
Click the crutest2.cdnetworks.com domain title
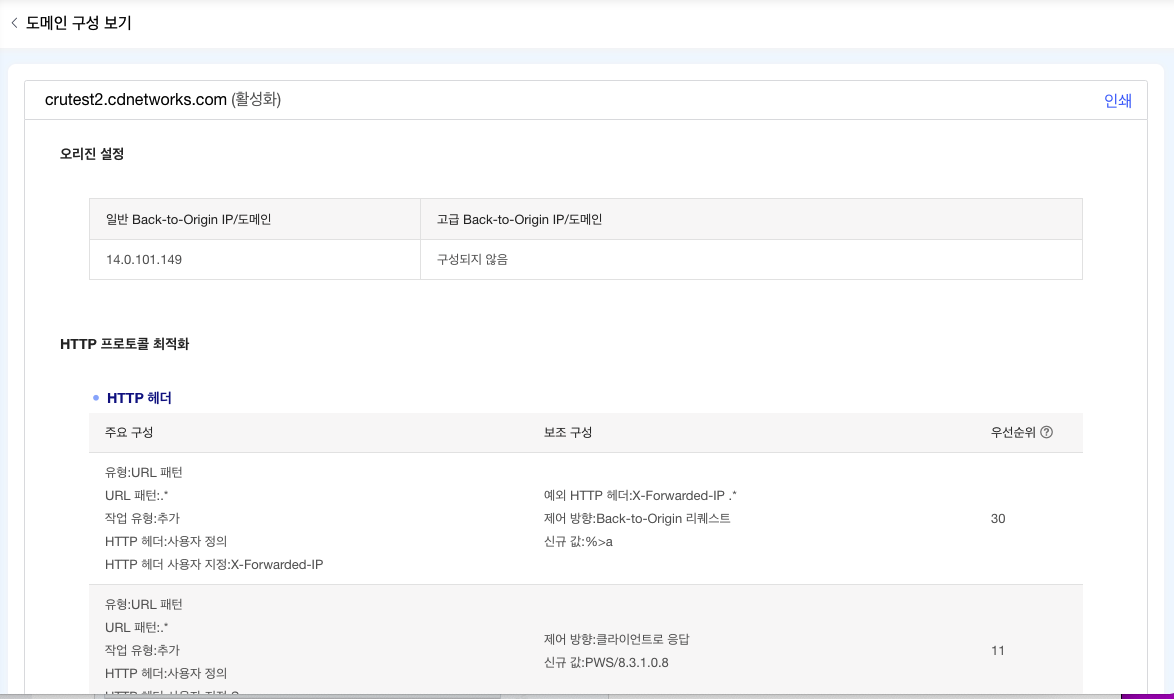click(136, 100)
